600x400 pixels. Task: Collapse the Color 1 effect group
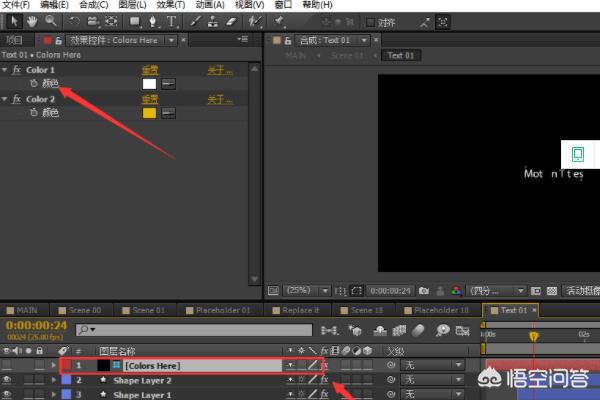click(x=6, y=70)
